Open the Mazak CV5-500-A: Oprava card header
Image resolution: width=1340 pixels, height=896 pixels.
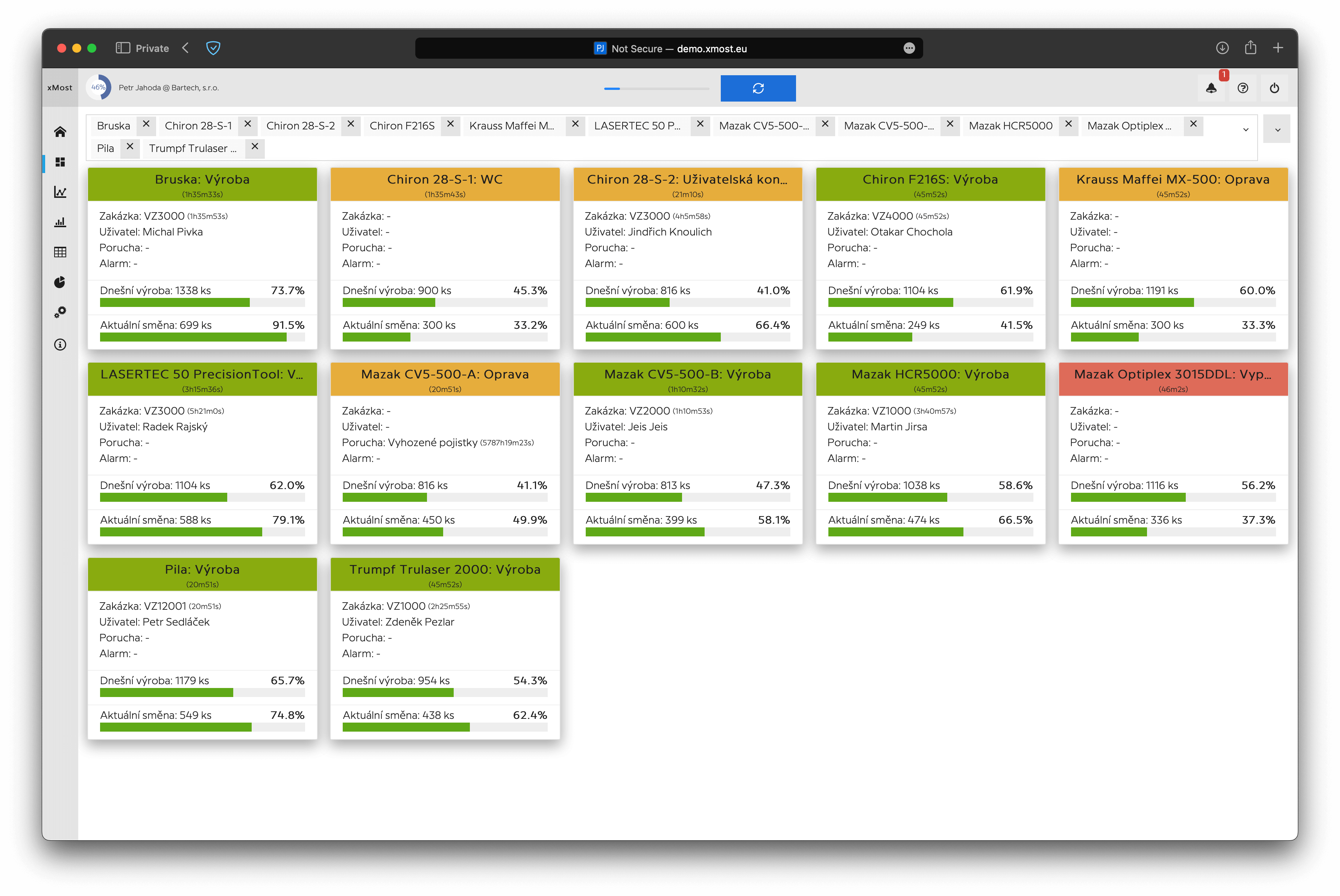point(445,379)
